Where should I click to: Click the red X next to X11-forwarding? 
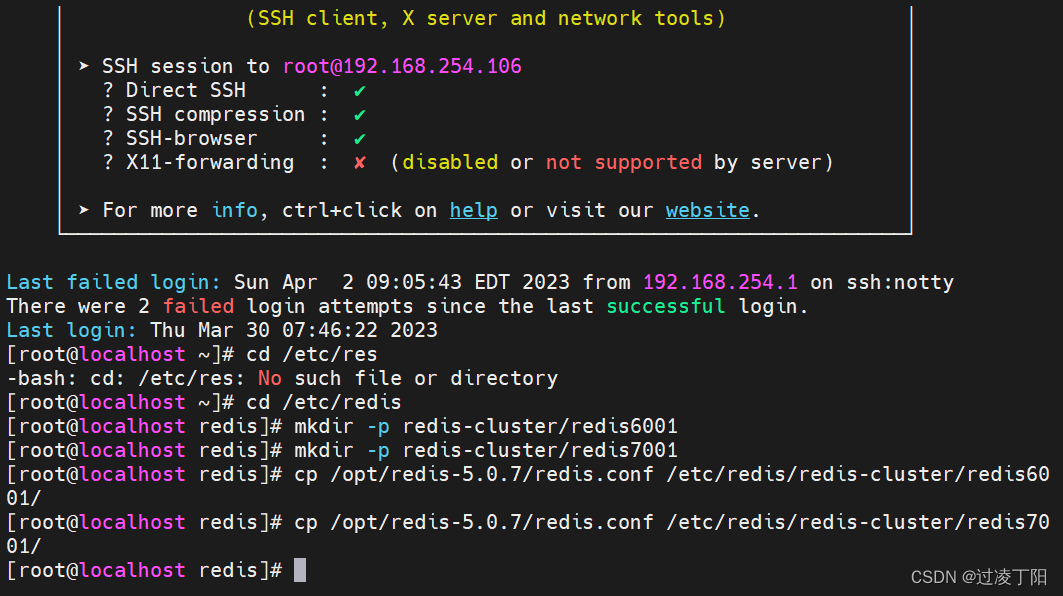(x=359, y=163)
